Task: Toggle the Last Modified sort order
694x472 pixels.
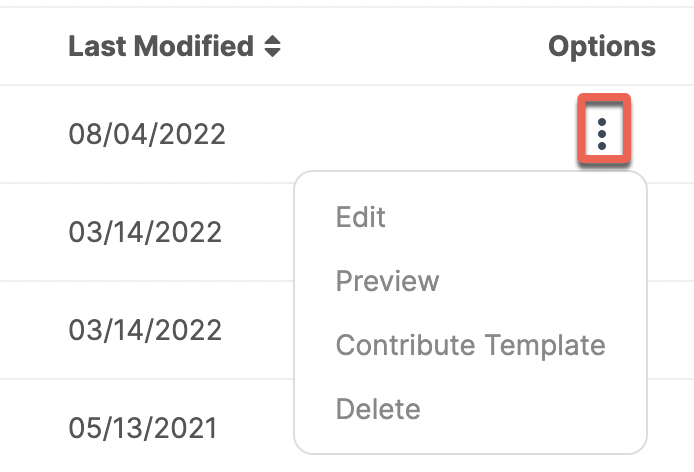Action: pos(272,46)
